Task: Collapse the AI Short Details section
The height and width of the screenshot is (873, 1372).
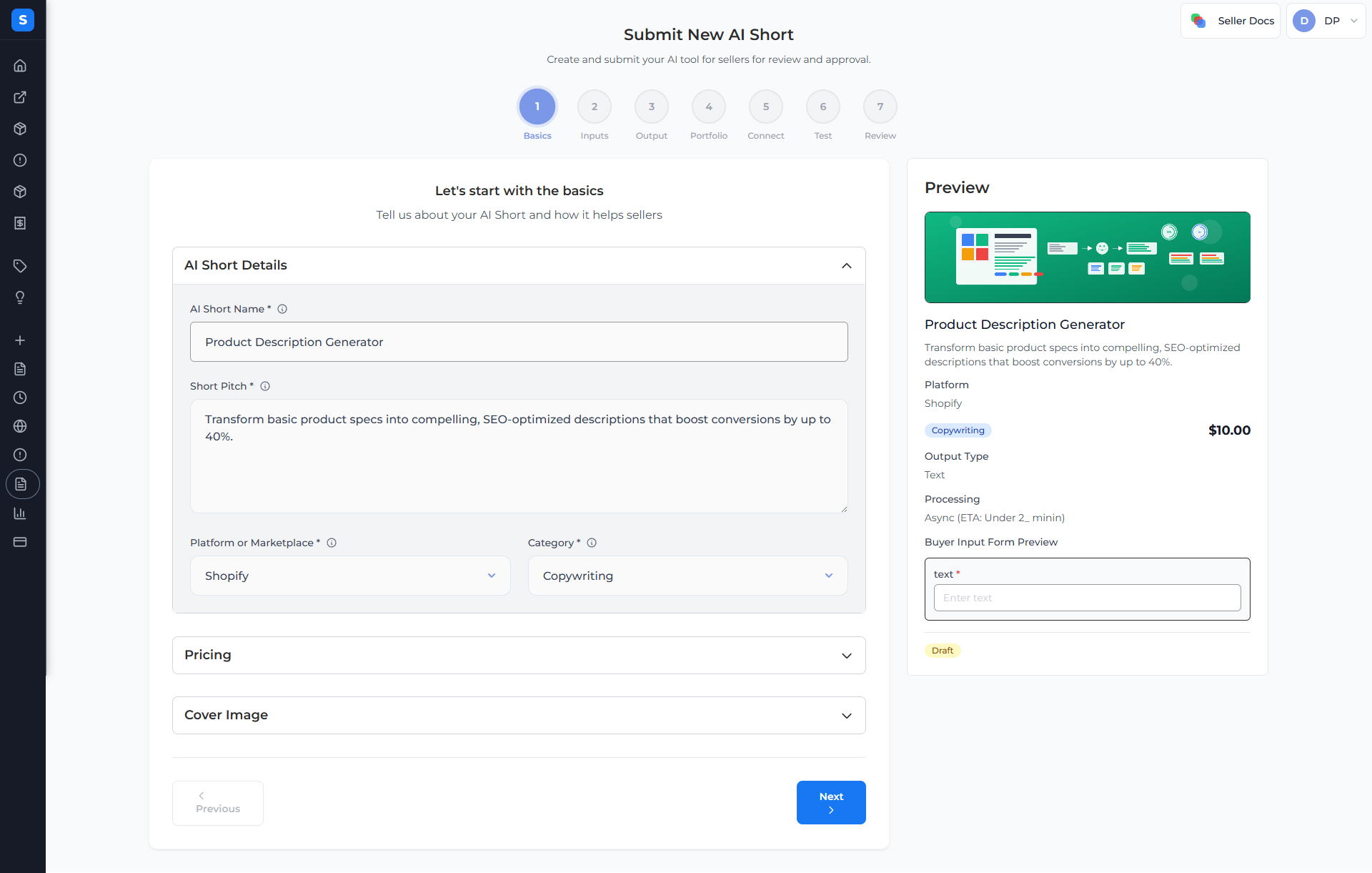Action: pos(846,265)
